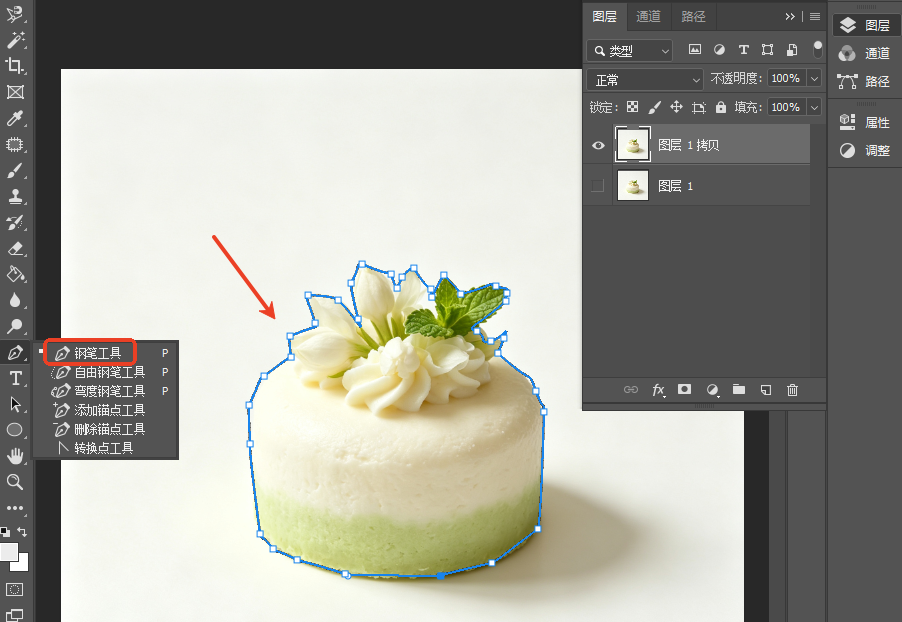Viewport: 902px width, 622px height.
Task: Select the Clone Stamp tool
Action: pyautogui.click(x=15, y=196)
